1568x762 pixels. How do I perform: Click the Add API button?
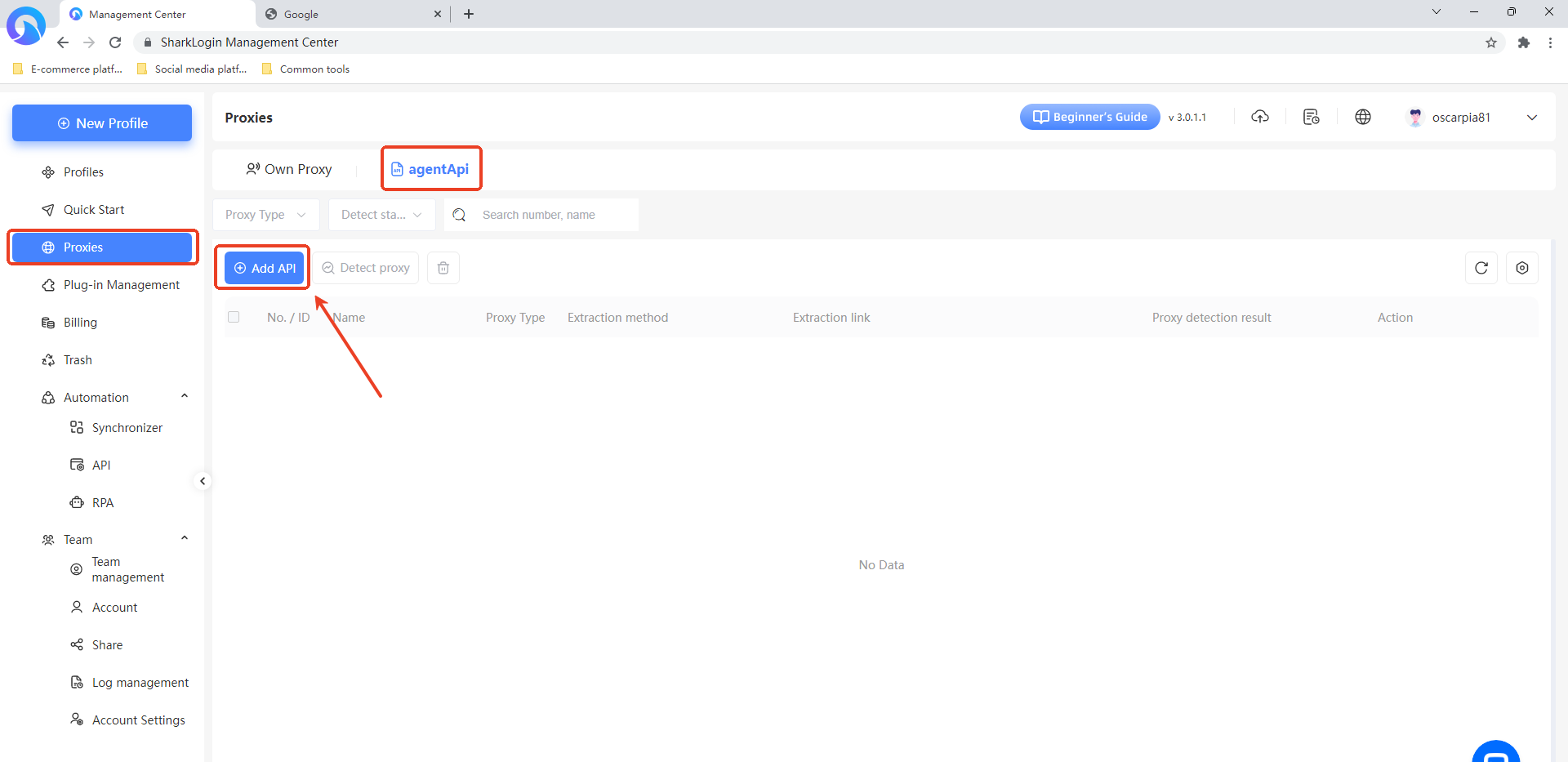tap(265, 268)
